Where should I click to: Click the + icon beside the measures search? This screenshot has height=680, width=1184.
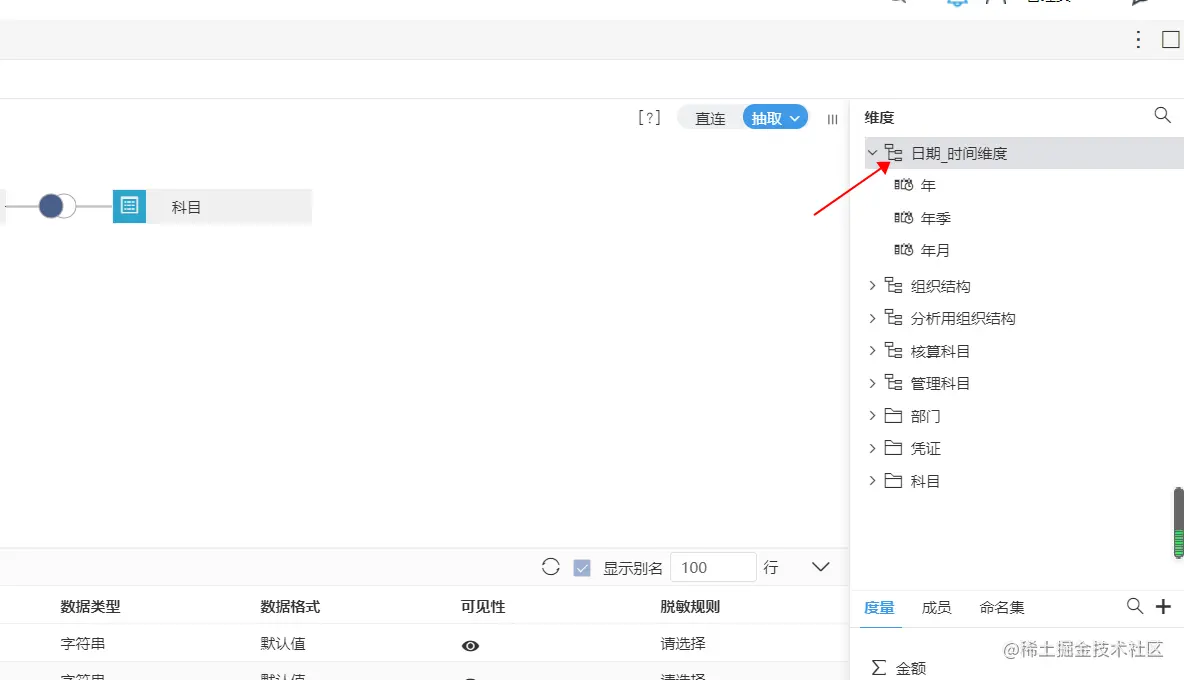[x=1163, y=606]
